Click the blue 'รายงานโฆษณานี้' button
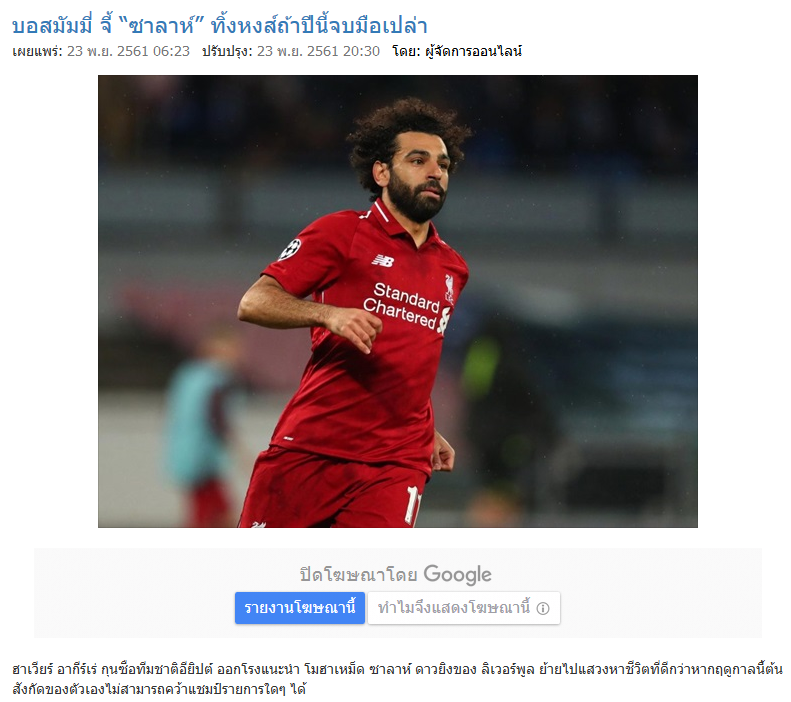This screenshot has height=702, width=791. click(300, 608)
